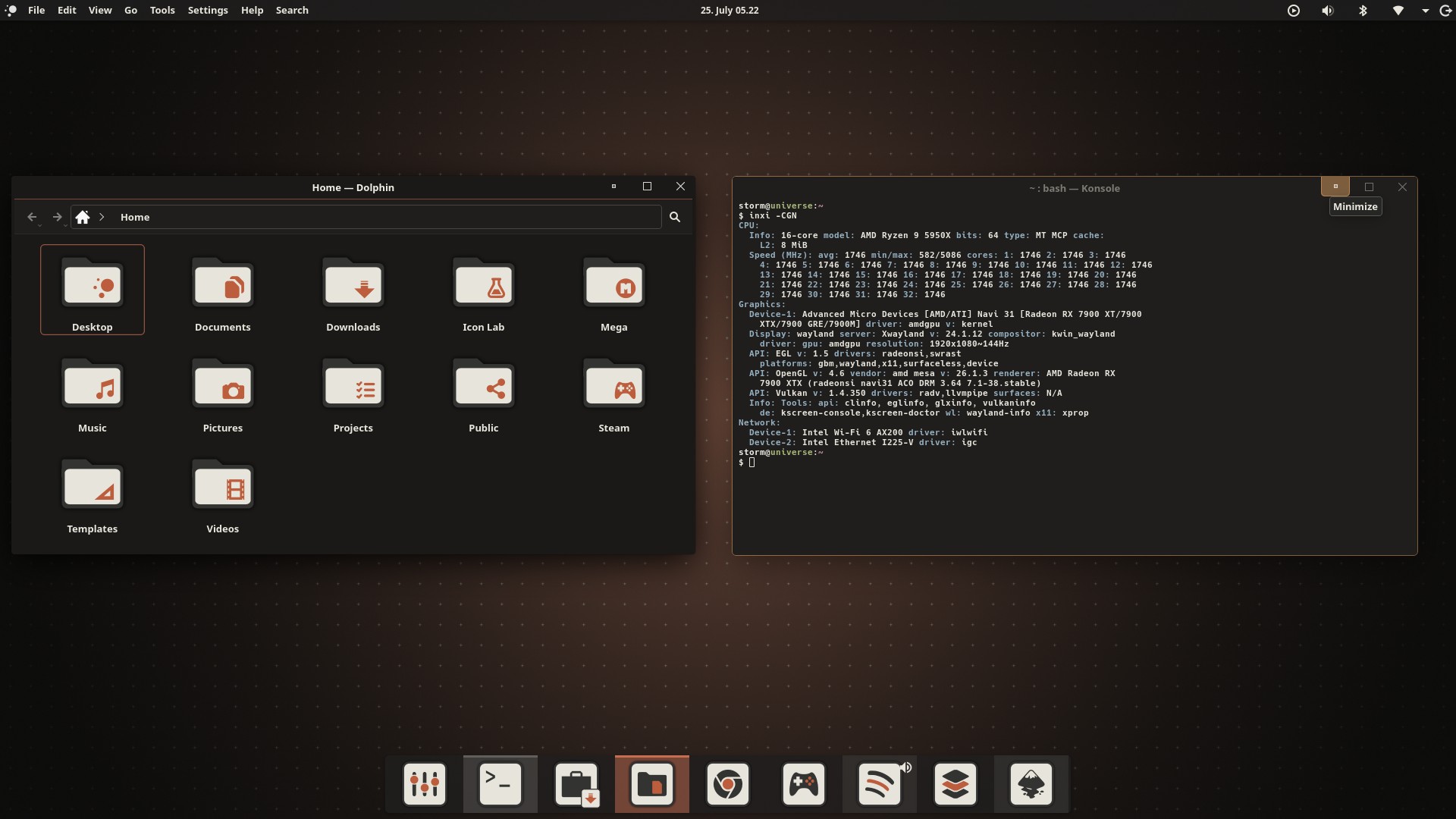
Task: Open the View menu
Action: 100,10
